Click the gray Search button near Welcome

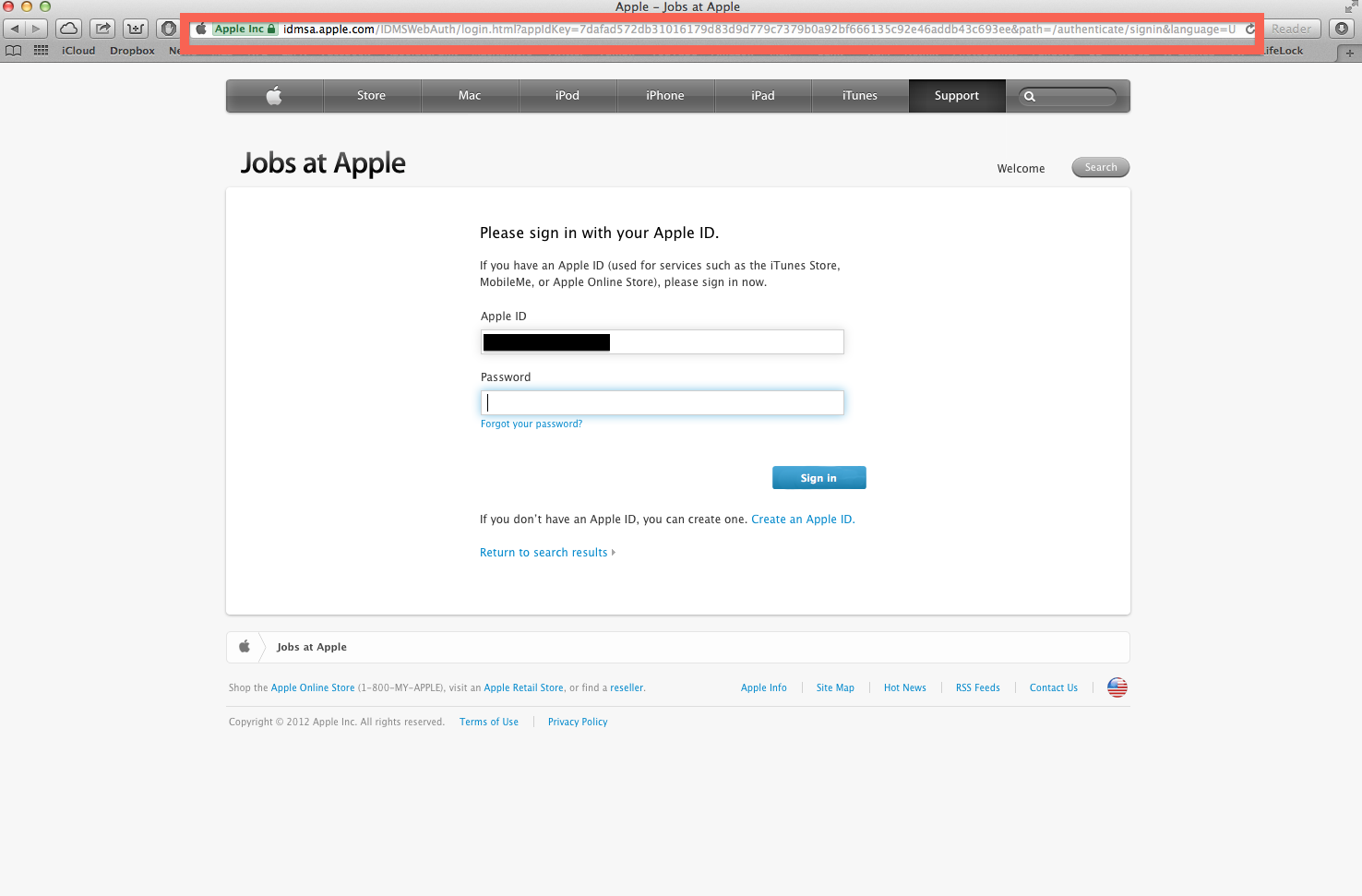(x=1101, y=167)
